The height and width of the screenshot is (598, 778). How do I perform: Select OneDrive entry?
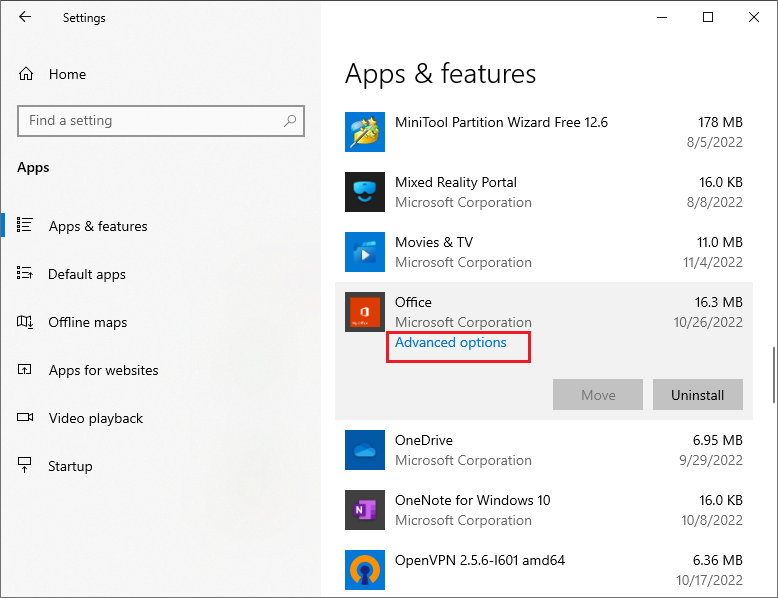tap(424, 440)
